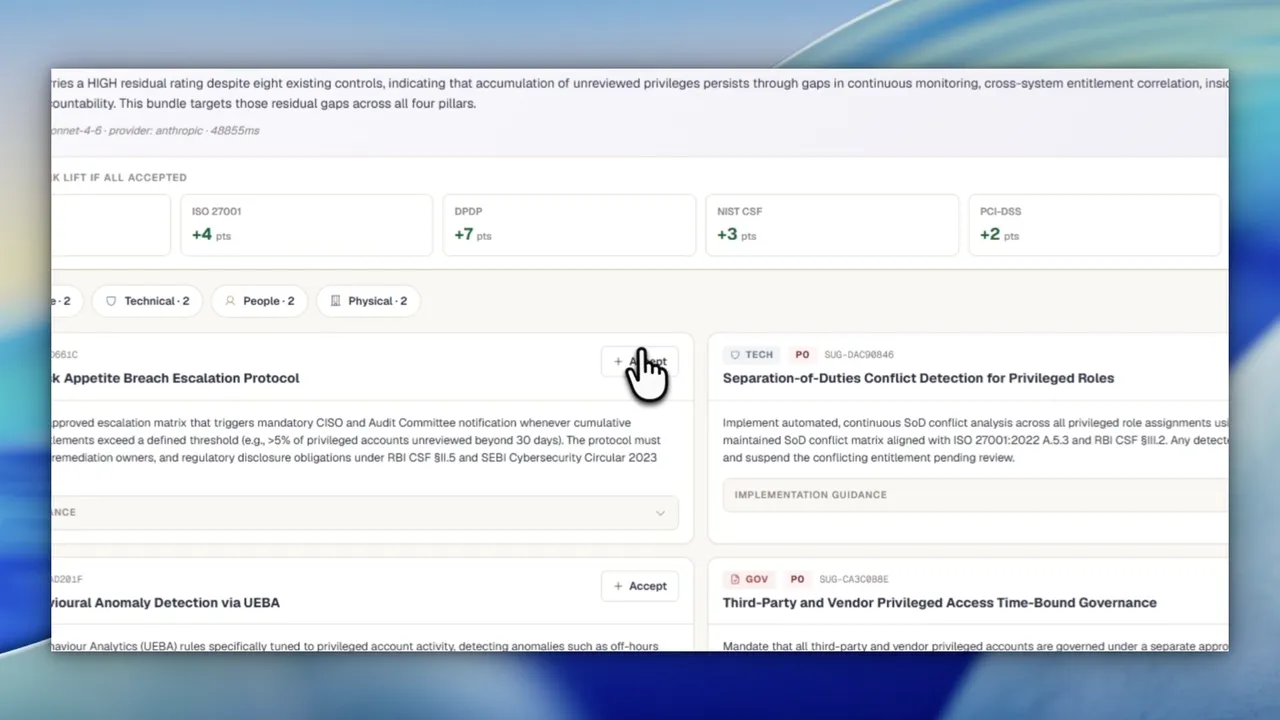The image size is (1280, 720).
Task: Select the Physical · 2 filter chip
Action: [368, 301]
